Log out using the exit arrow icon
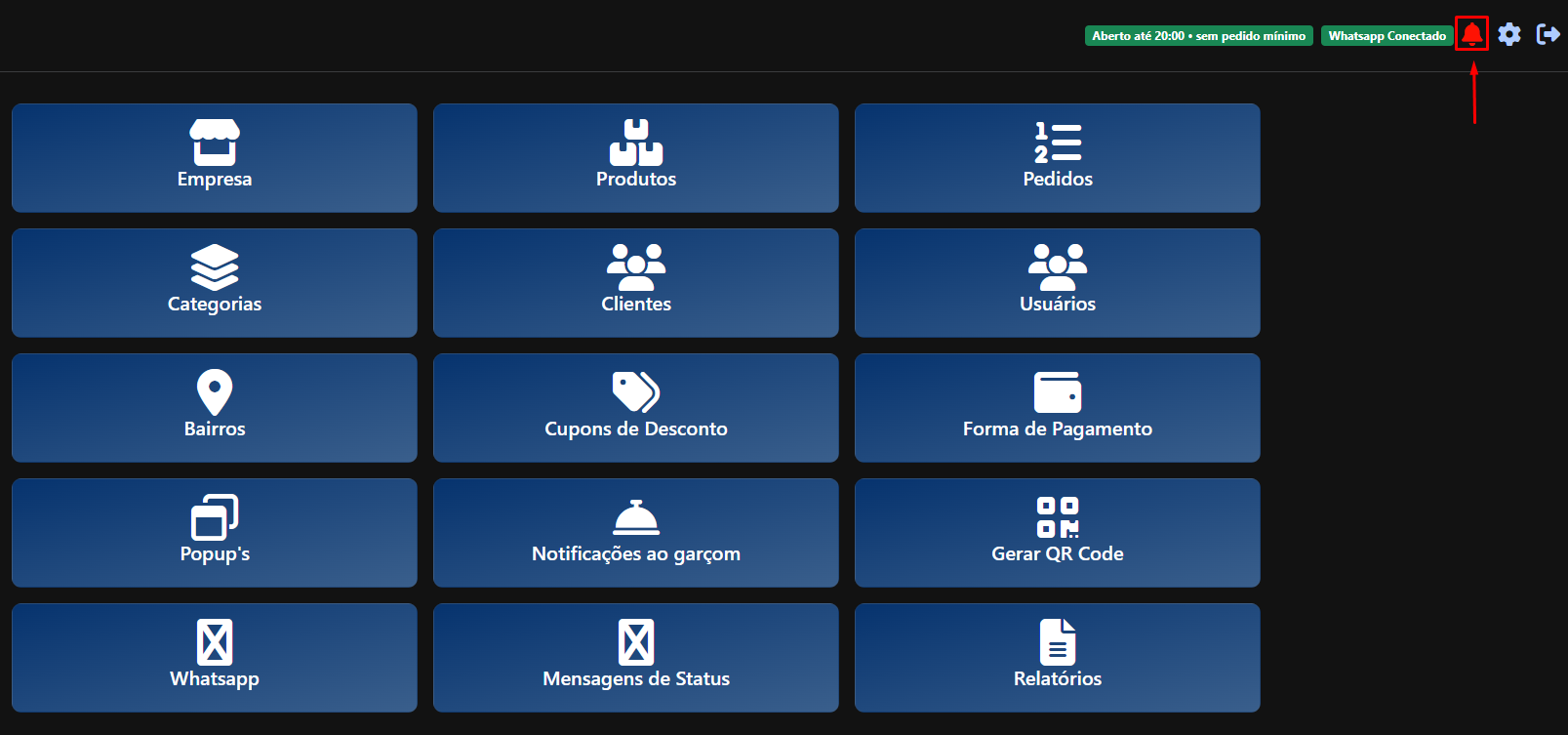Screen dimensions: 1568x735 coord(1548,35)
